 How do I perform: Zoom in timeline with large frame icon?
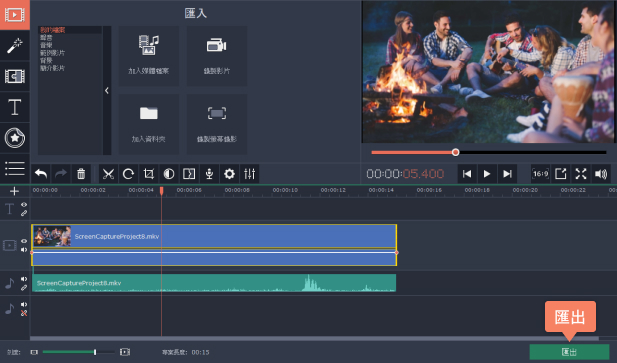(125, 352)
